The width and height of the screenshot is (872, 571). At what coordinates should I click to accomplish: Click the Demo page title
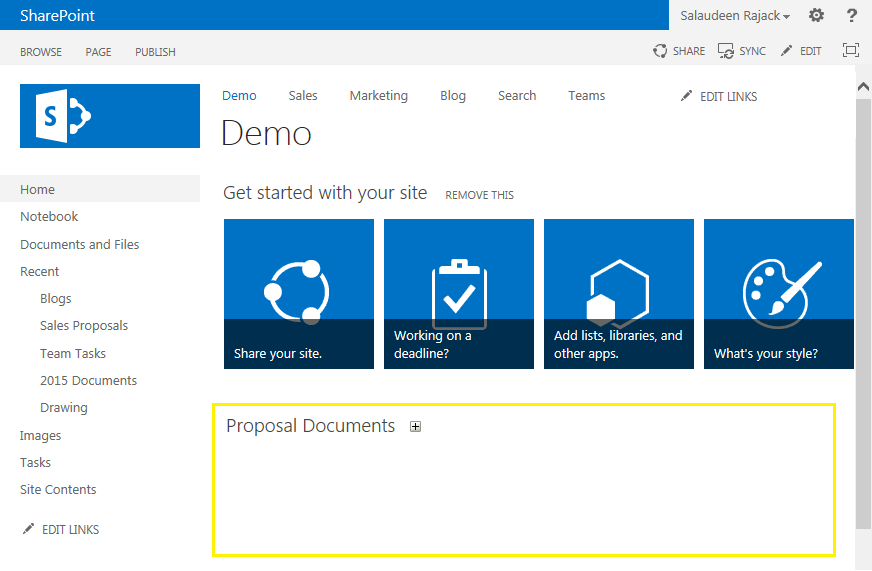point(266,133)
